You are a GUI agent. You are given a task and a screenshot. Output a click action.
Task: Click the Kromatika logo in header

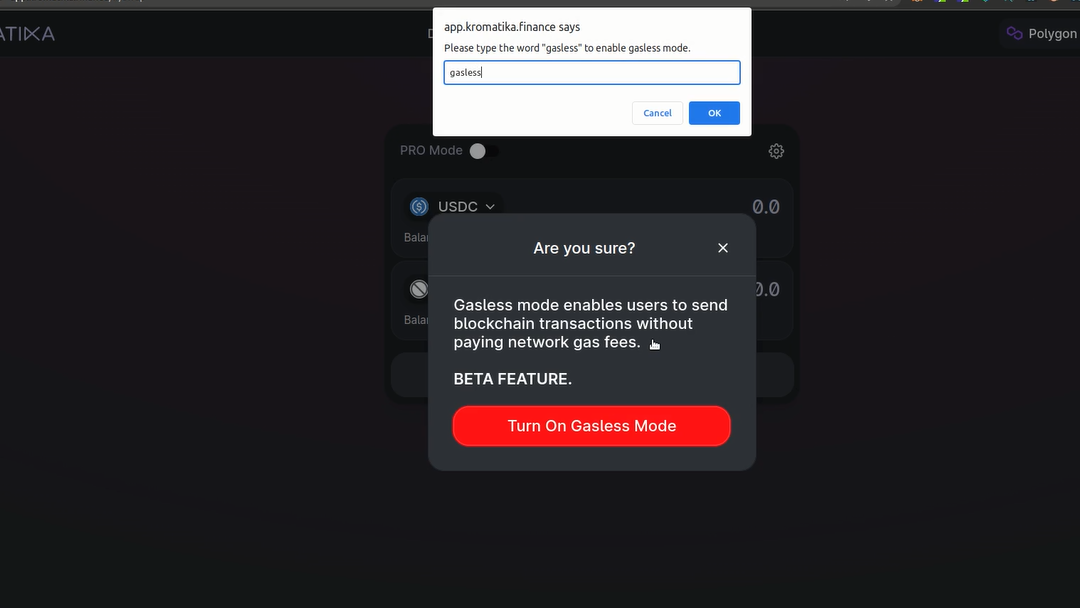[26, 33]
